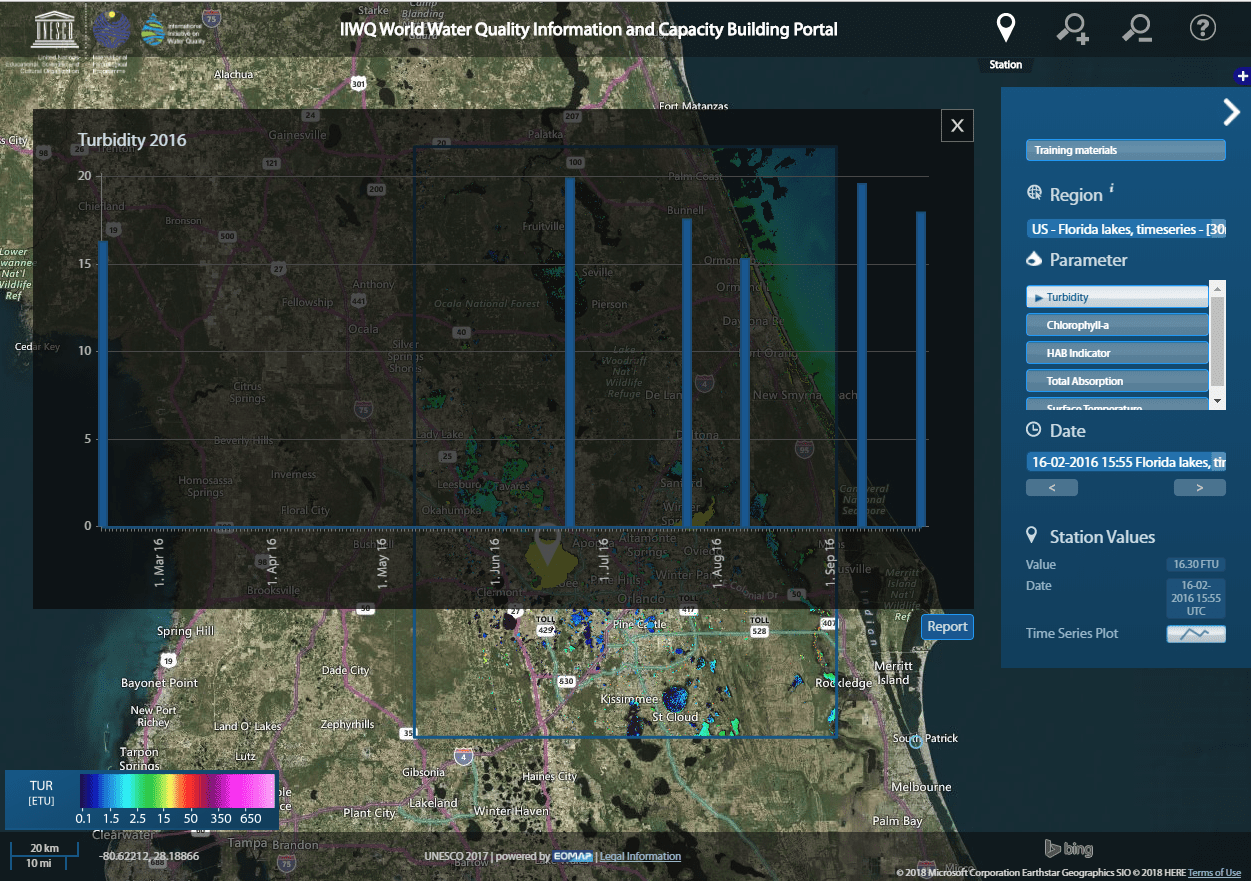Go to the previous date with left arrow
1252x881 pixels.
[x=1051, y=488]
